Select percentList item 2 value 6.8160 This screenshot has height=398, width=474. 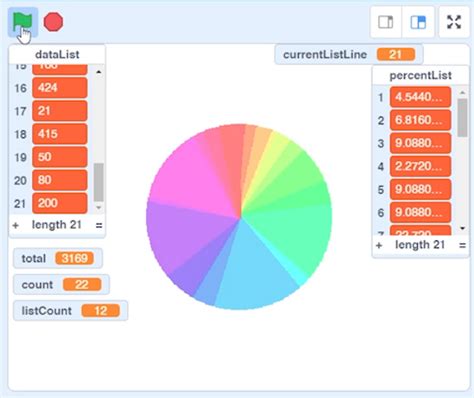[420, 120]
